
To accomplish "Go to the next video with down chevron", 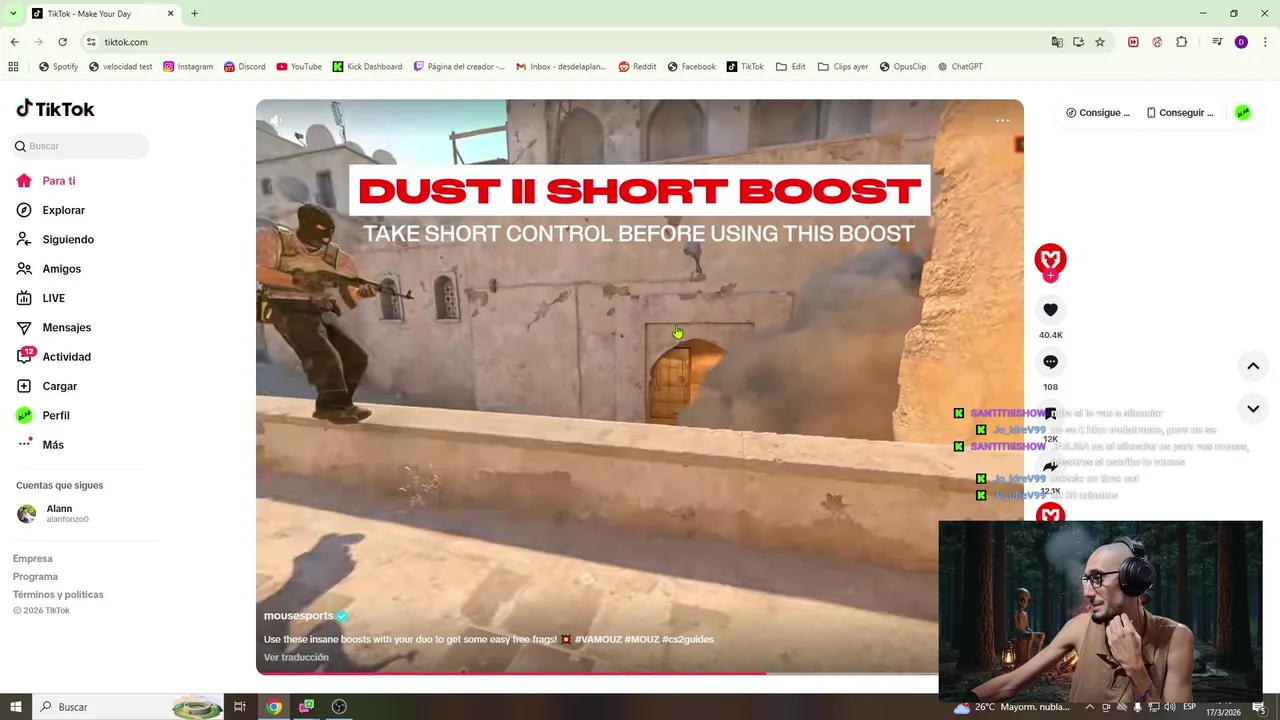I will click(x=1253, y=408).
